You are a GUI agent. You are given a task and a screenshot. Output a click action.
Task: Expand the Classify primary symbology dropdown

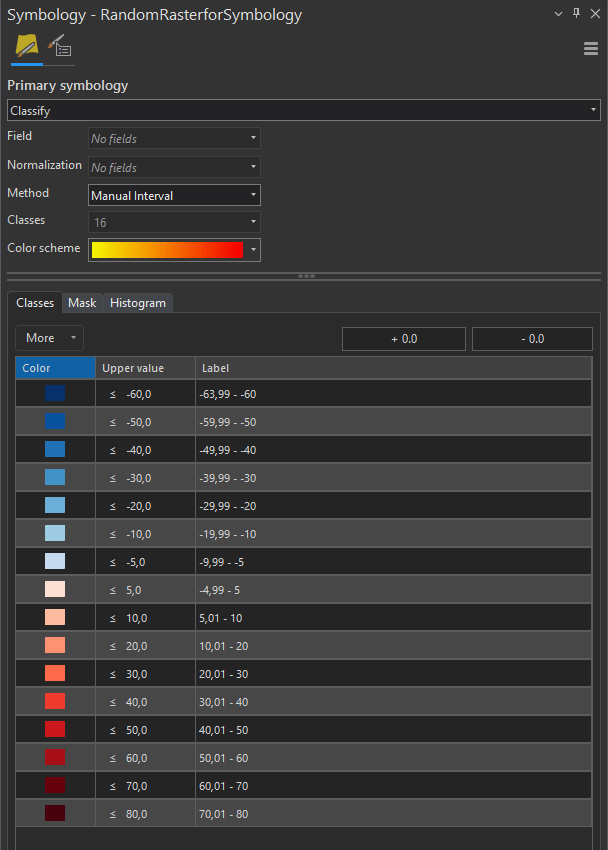304,110
